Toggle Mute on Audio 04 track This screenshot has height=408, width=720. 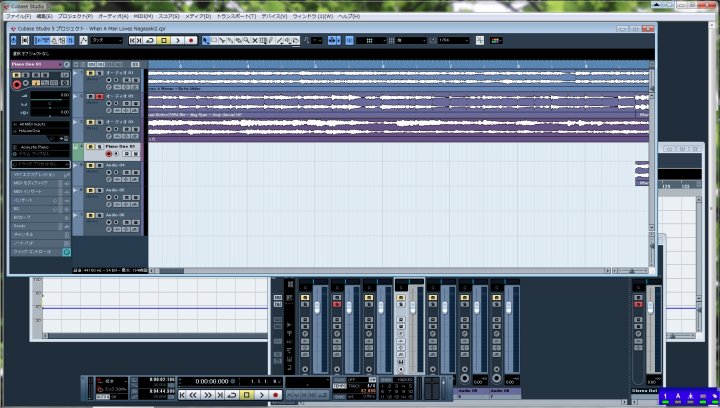(x=90, y=165)
